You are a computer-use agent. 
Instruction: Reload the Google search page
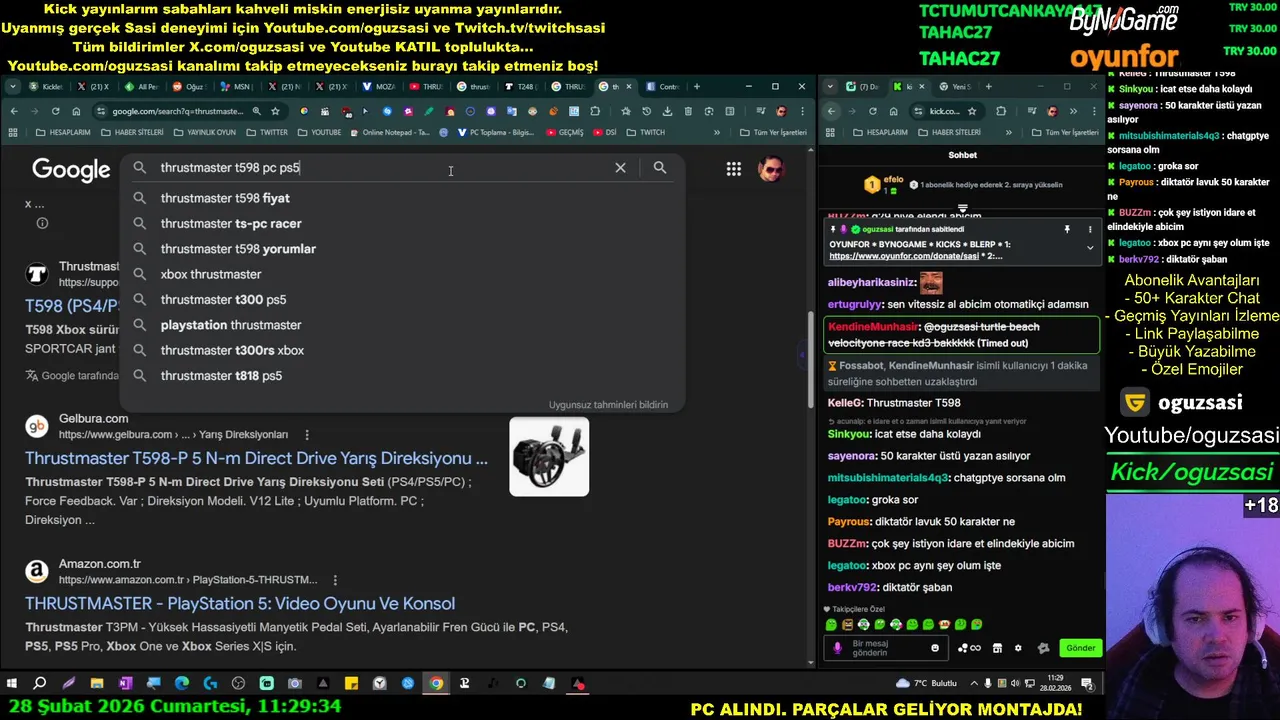(x=56, y=111)
